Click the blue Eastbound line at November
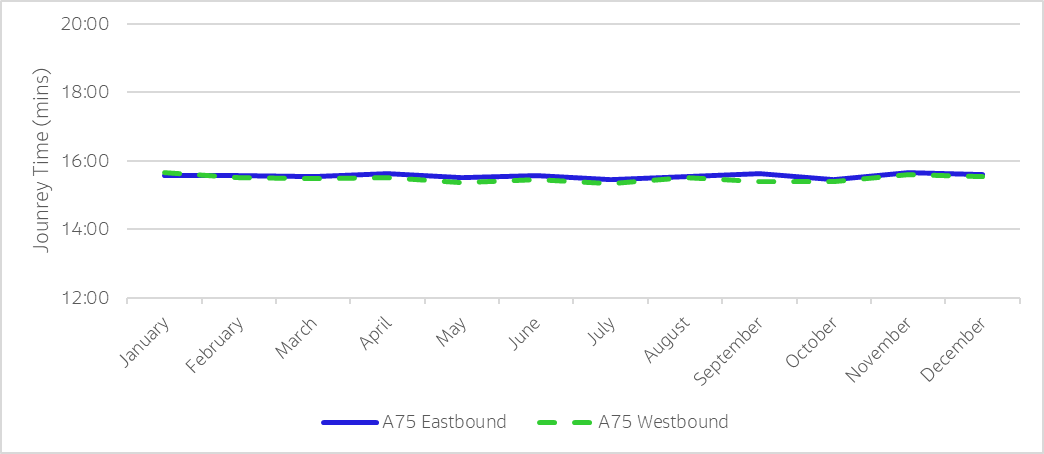The width and height of the screenshot is (1044, 454). 909,172
